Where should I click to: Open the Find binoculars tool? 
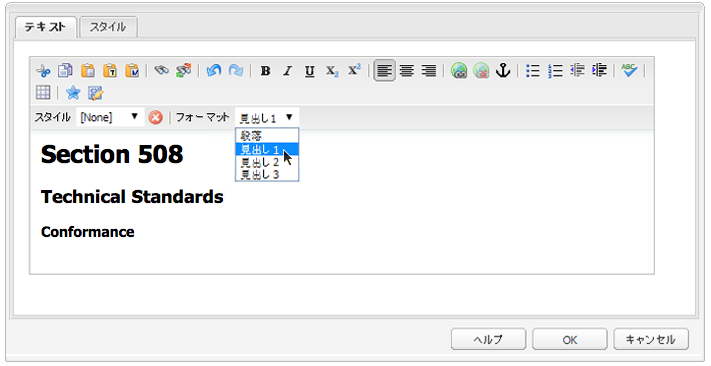point(161,71)
